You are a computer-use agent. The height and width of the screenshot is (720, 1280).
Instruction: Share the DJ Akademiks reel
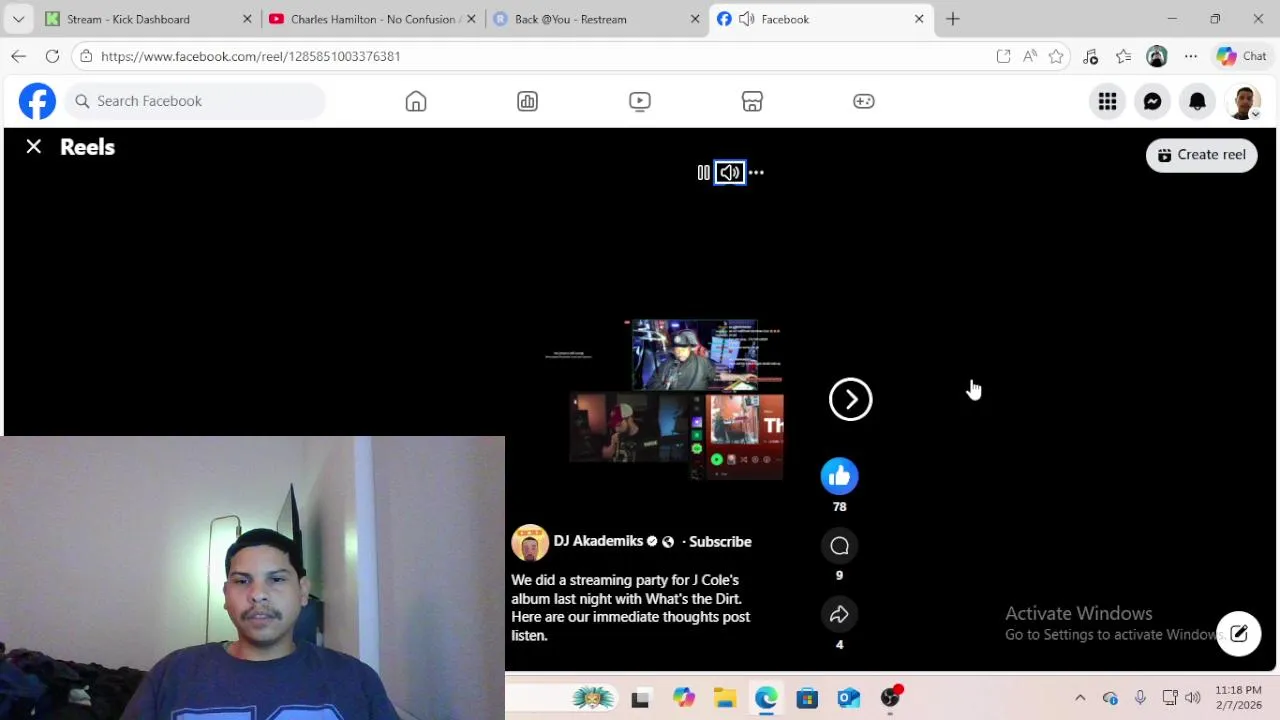[x=840, y=614]
